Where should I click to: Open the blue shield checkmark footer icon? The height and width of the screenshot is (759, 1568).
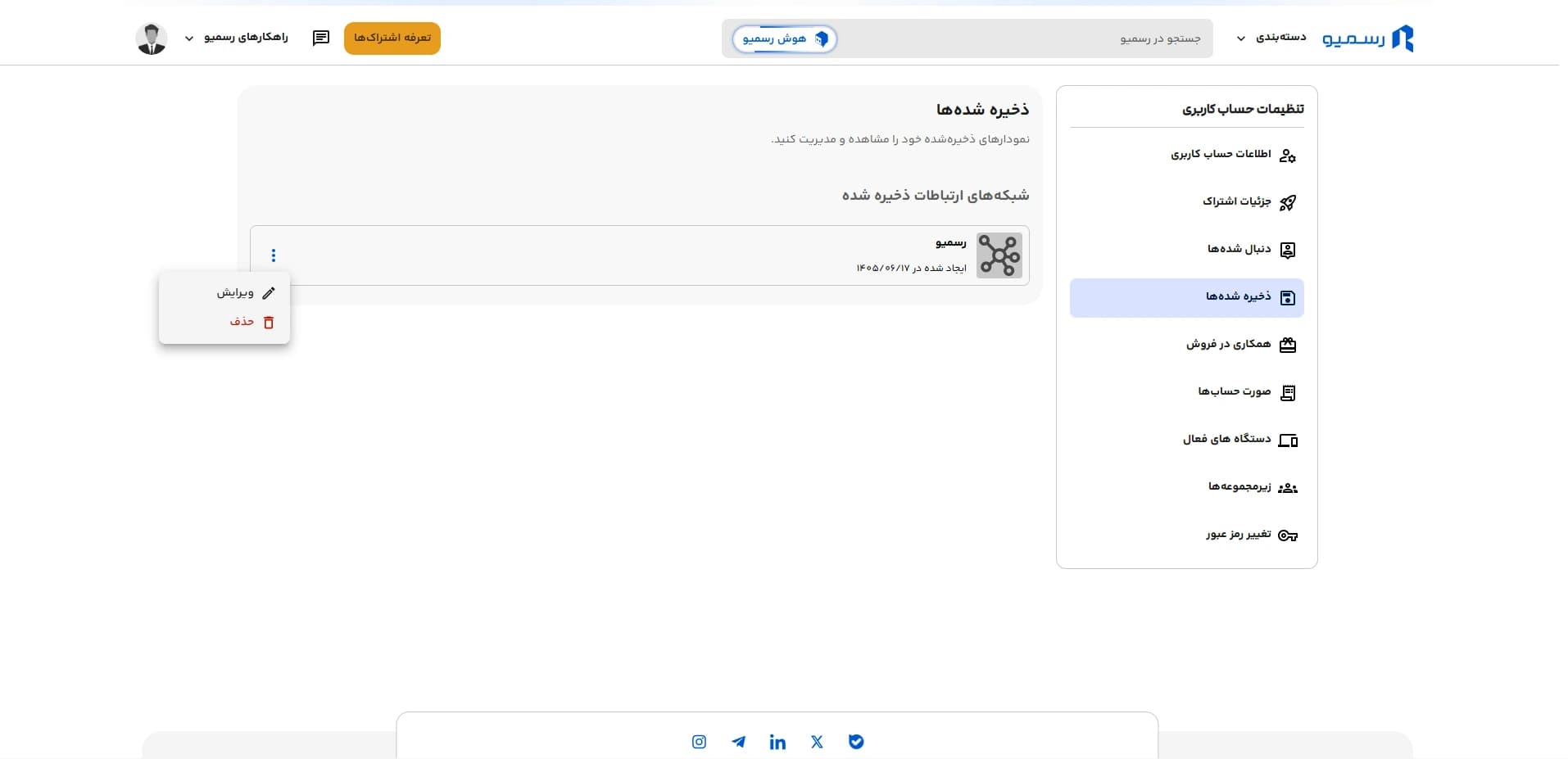[856, 742]
